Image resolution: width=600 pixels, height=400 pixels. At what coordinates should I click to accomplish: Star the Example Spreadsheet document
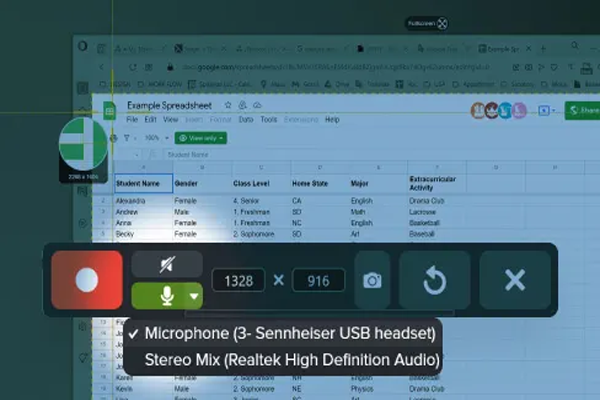(x=228, y=105)
